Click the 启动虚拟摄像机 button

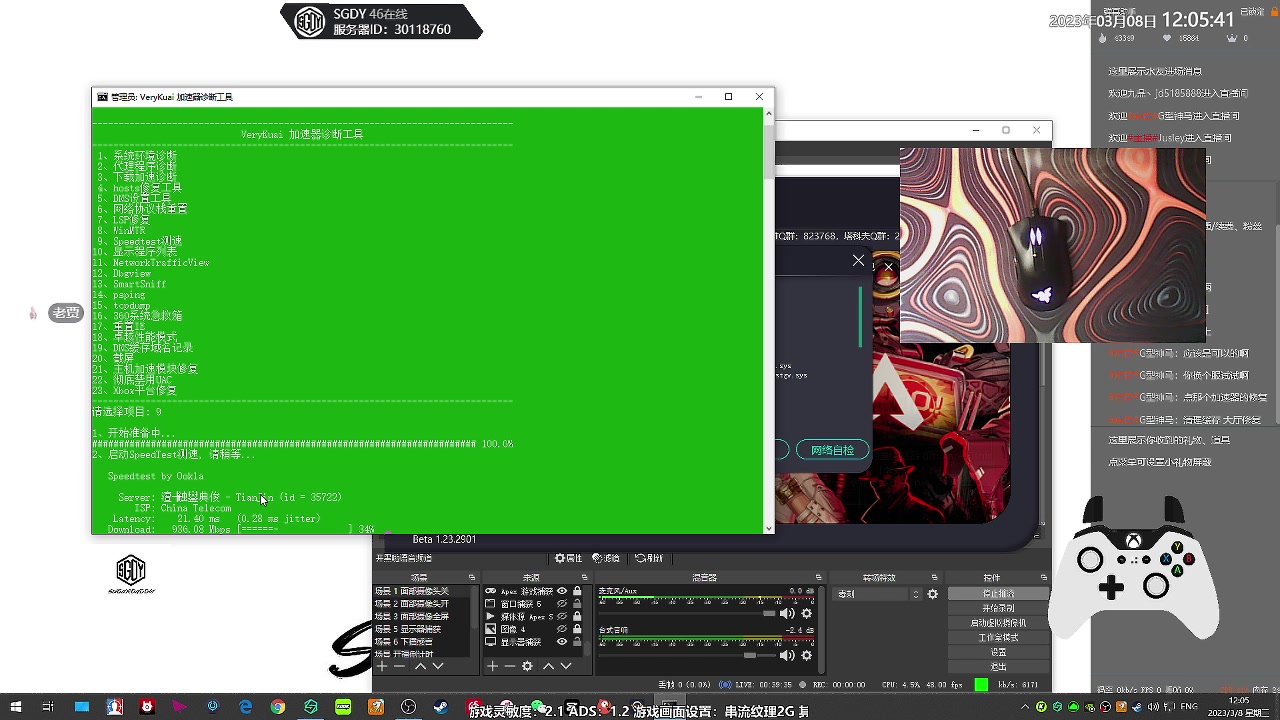tap(998, 623)
